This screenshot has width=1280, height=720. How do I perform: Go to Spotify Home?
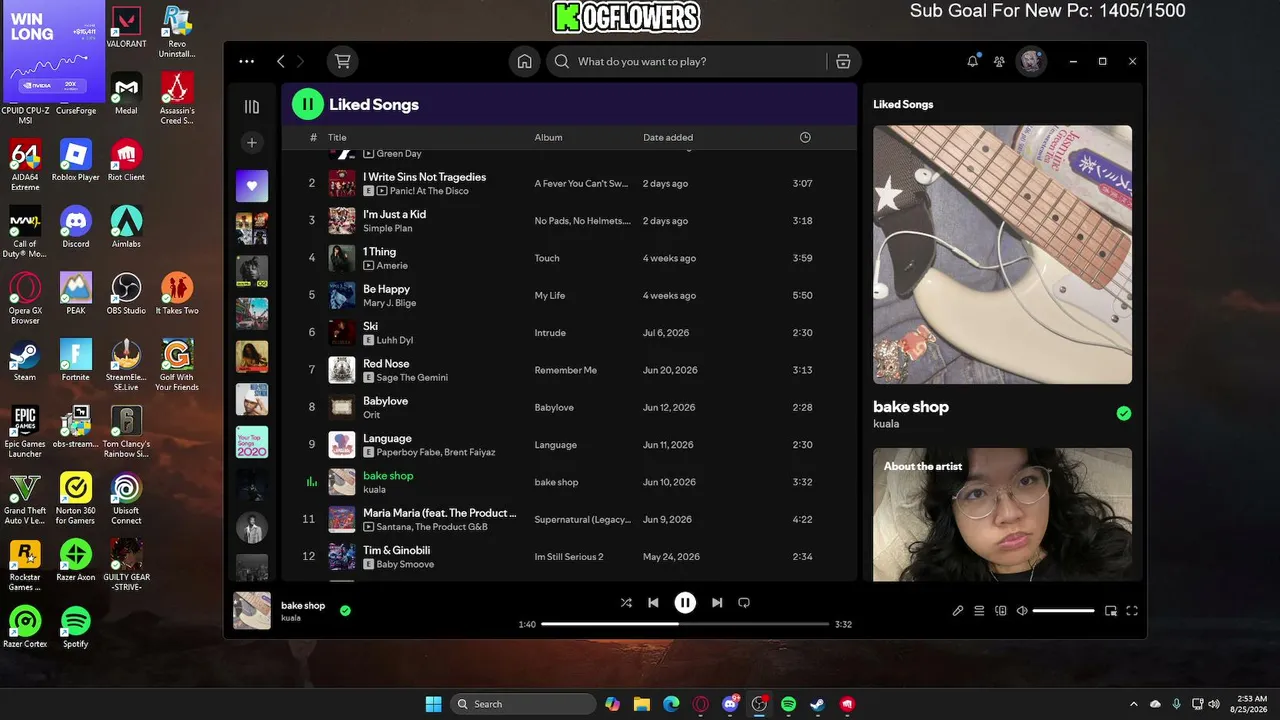524,61
